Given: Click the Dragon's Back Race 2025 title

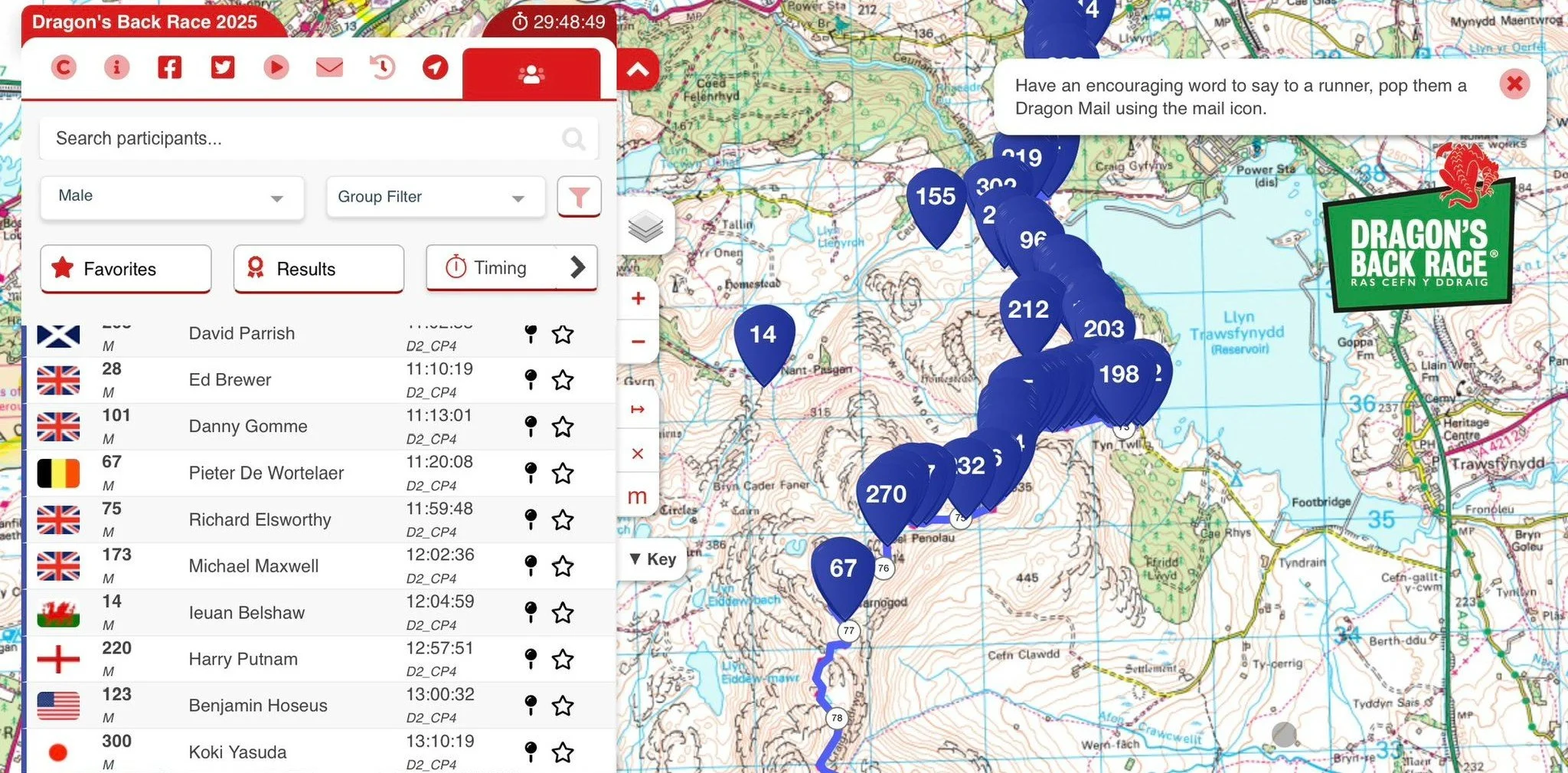Looking at the screenshot, I should tap(145, 22).
